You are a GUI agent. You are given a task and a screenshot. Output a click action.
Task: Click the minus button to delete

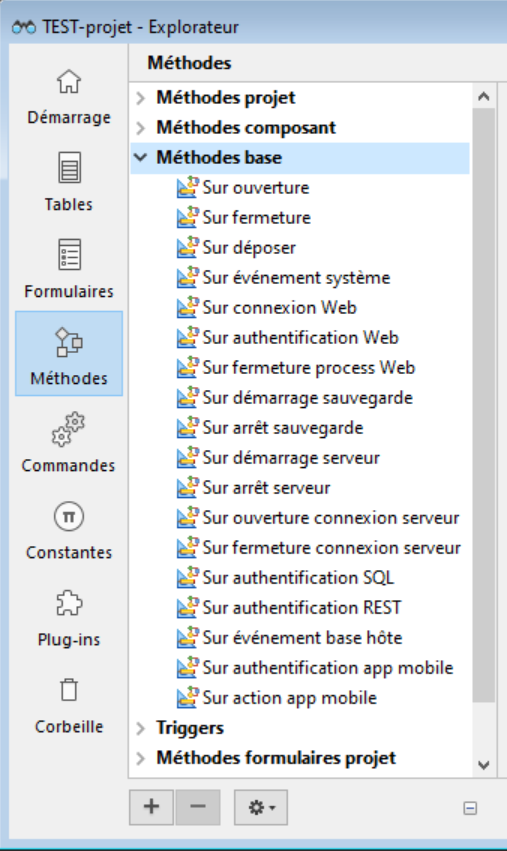198,808
